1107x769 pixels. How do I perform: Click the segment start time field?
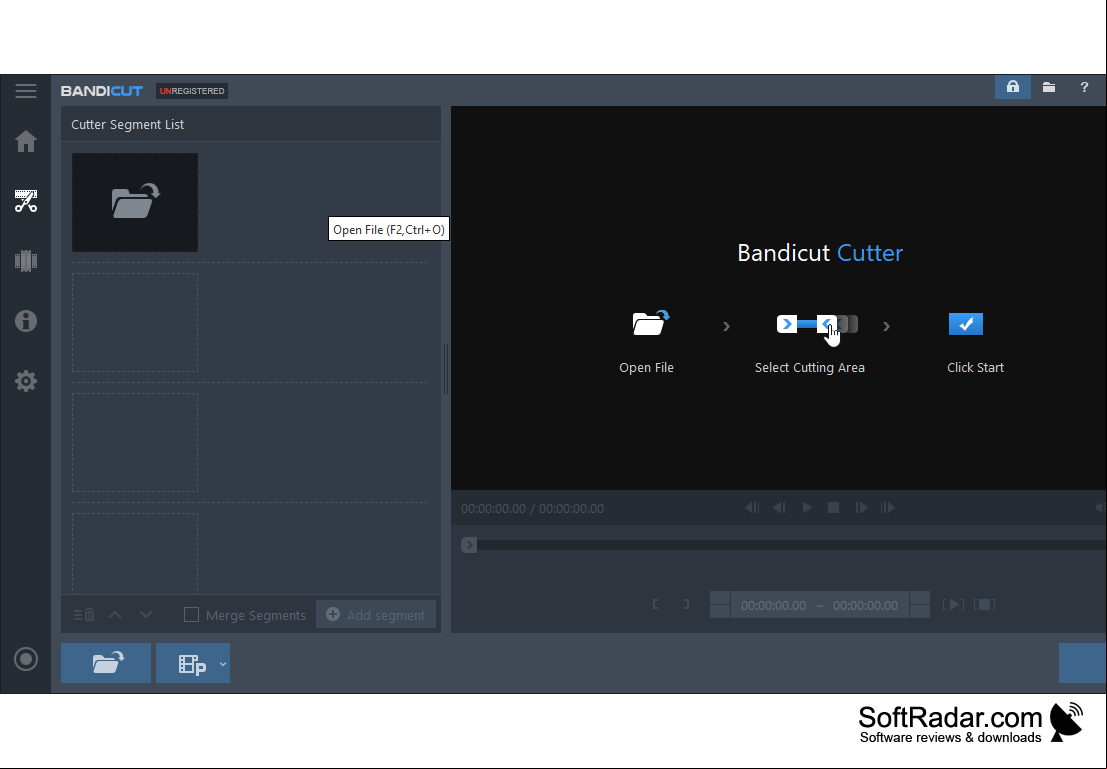tap(773, 605)
